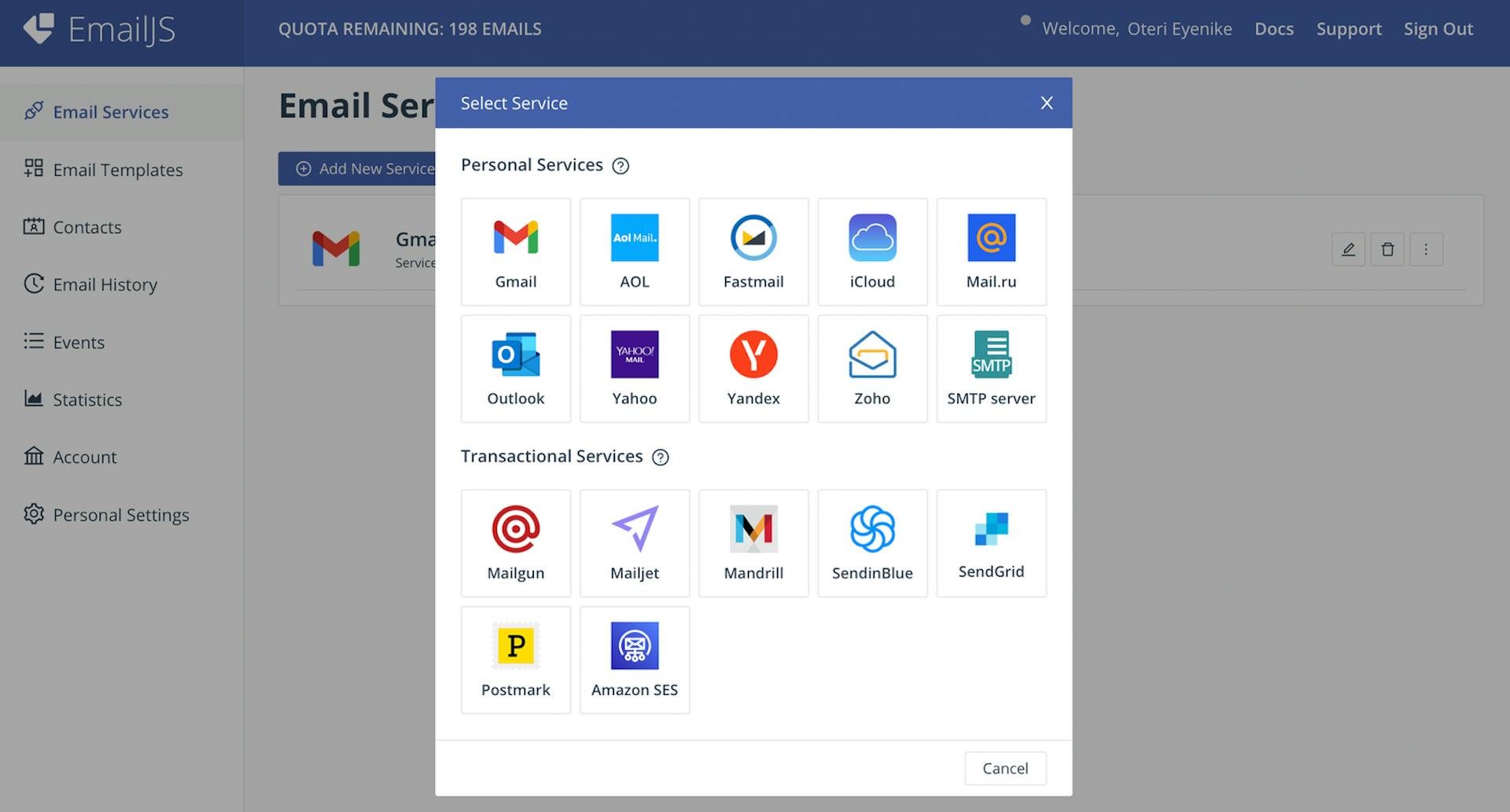Pick the iCloud service option
Viewport: 1510px width, 812px height.
click(871, 252)
